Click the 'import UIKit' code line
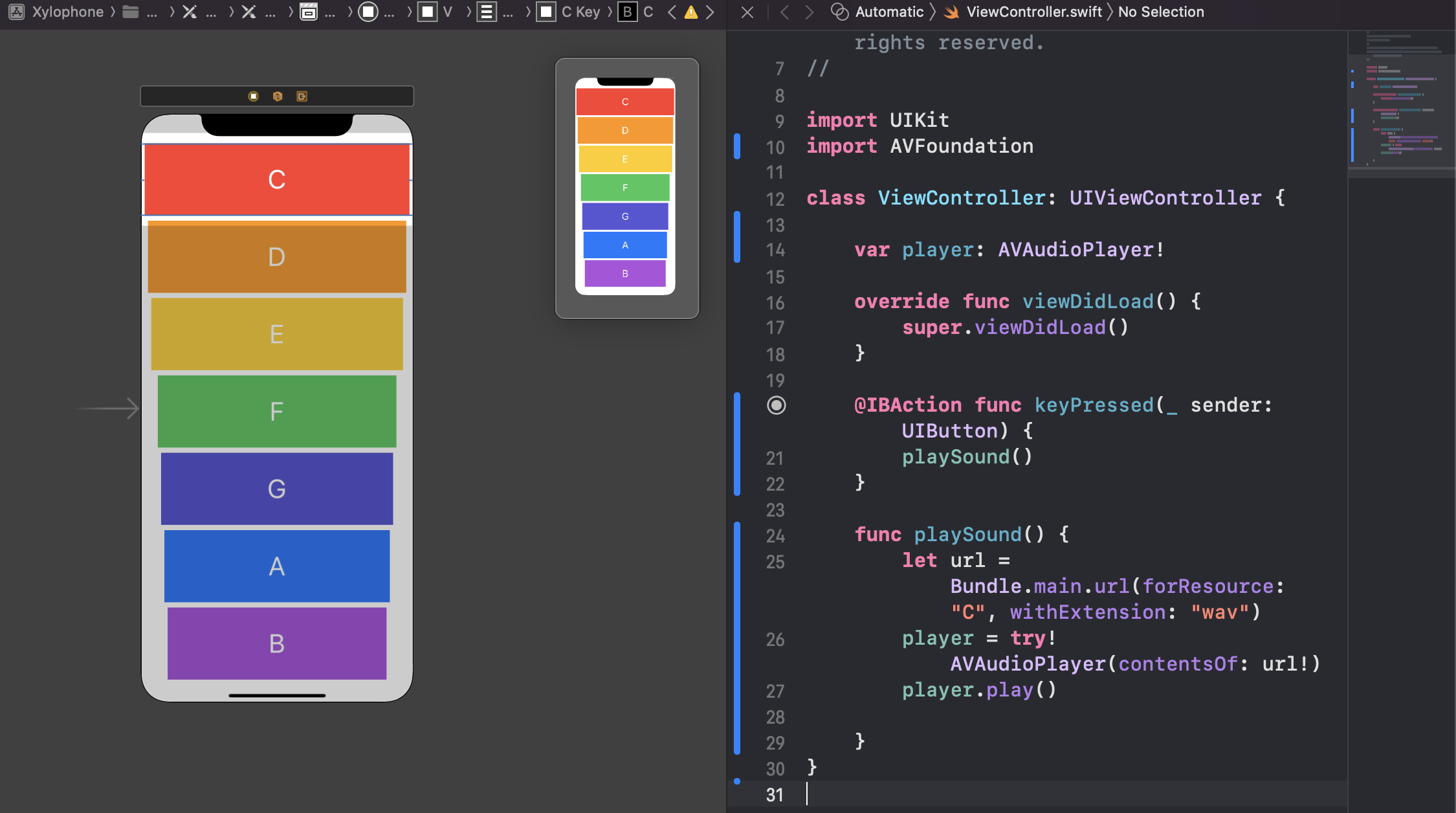Image resolution: width=1456 pixels, height=813 pixels. (877, 120)
